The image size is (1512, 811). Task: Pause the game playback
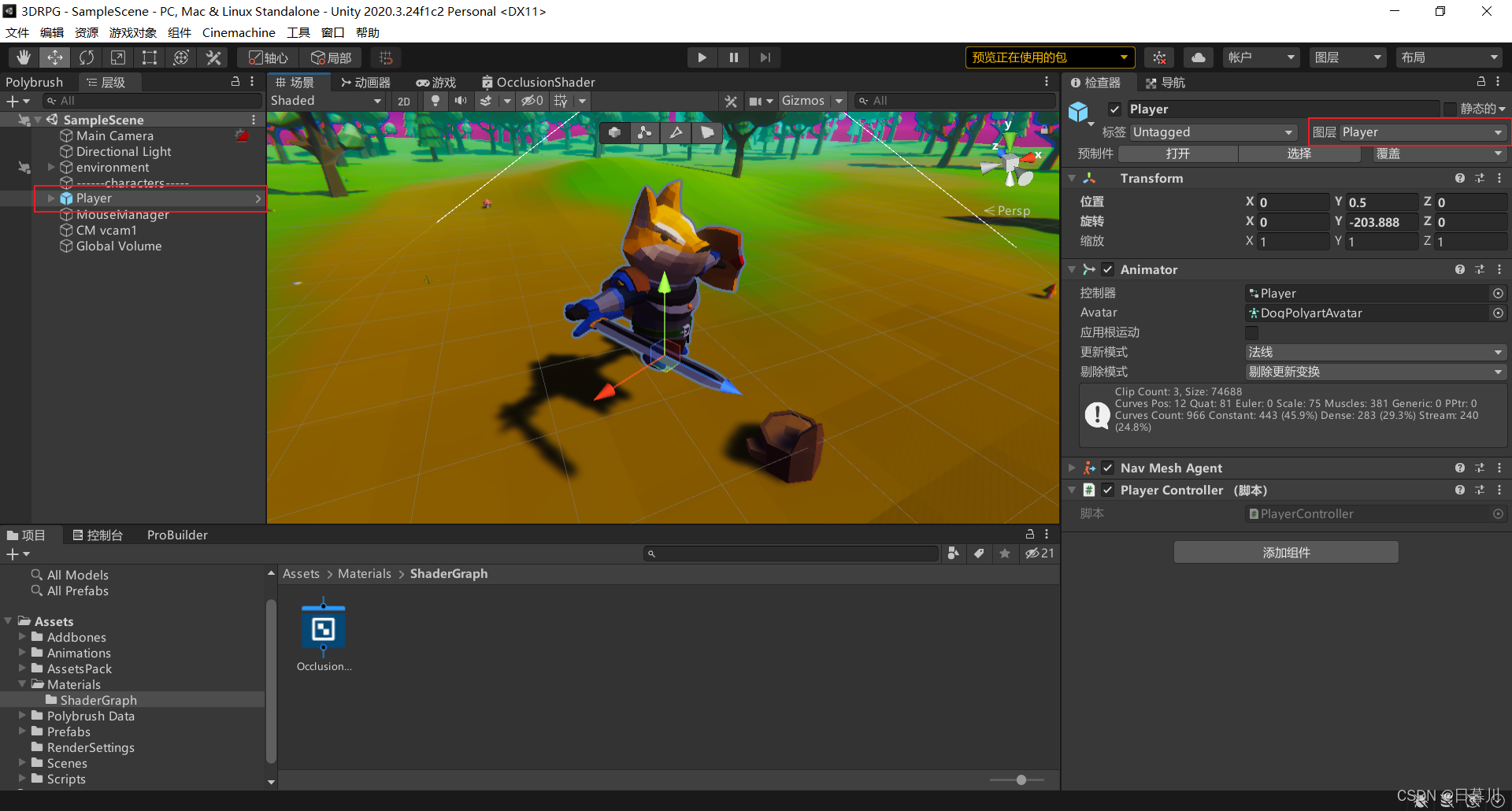point(734,57)
